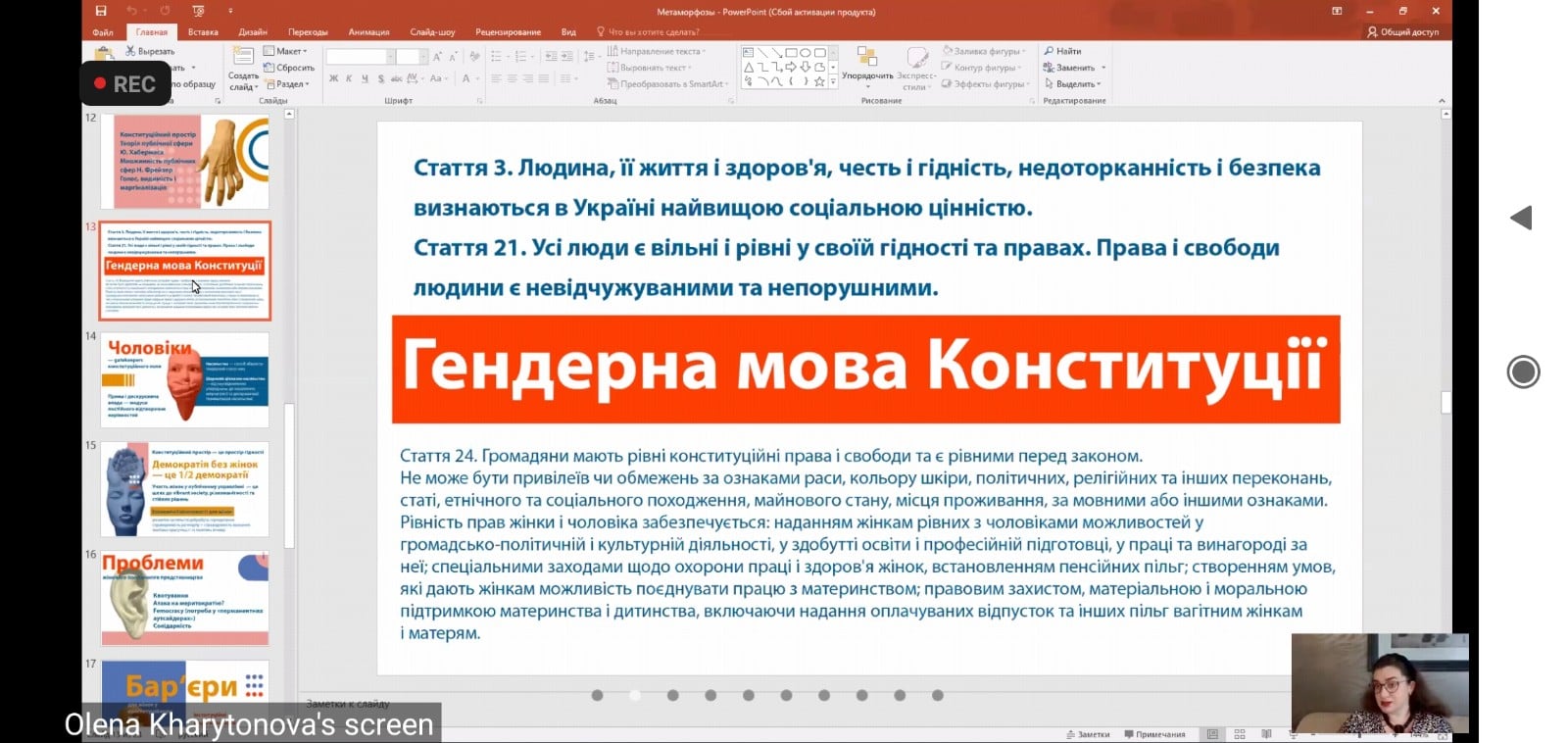Switch to reading view in status bar
Screen dimensions: 1568x743
click(1266, 734)
